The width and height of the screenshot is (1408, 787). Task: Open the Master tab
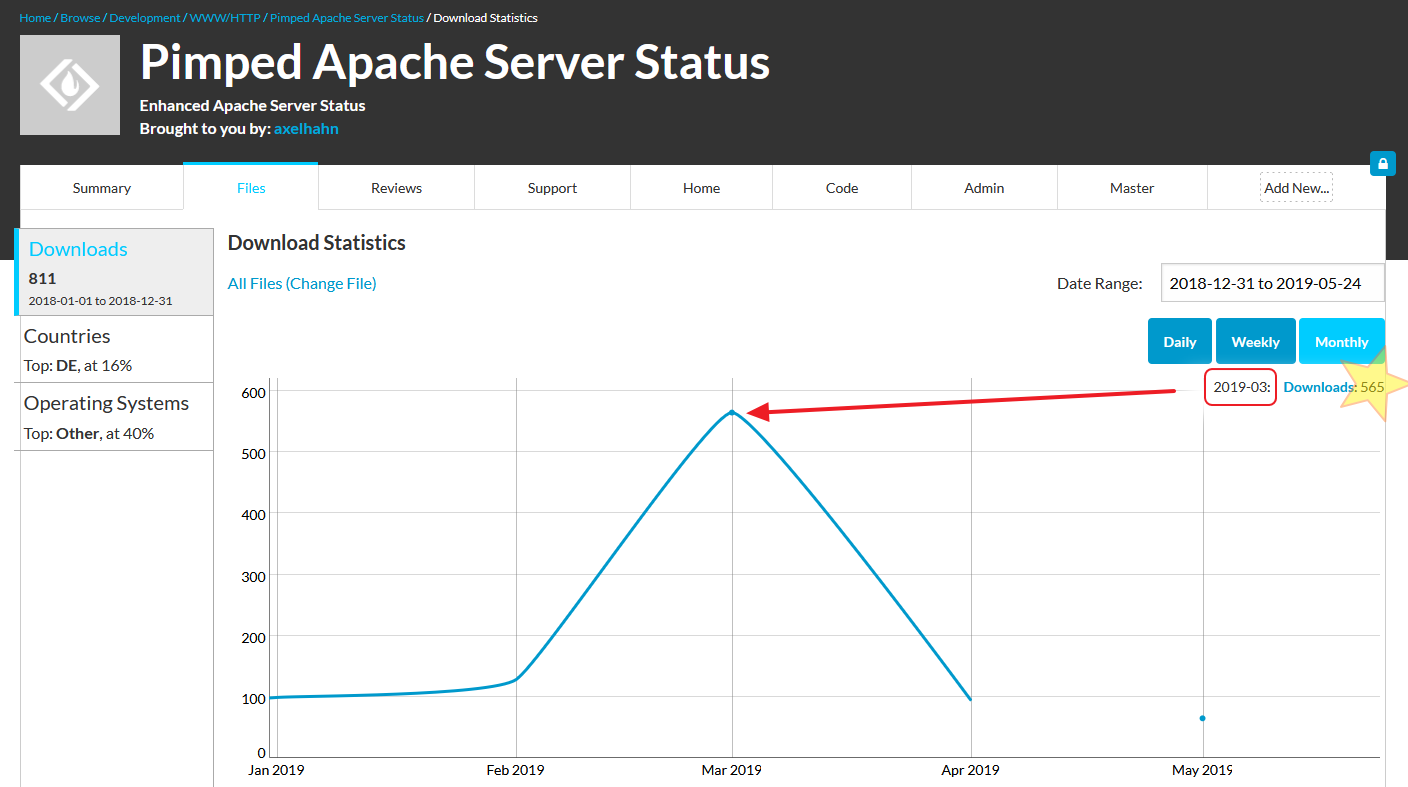click(x=1132, y=188)
